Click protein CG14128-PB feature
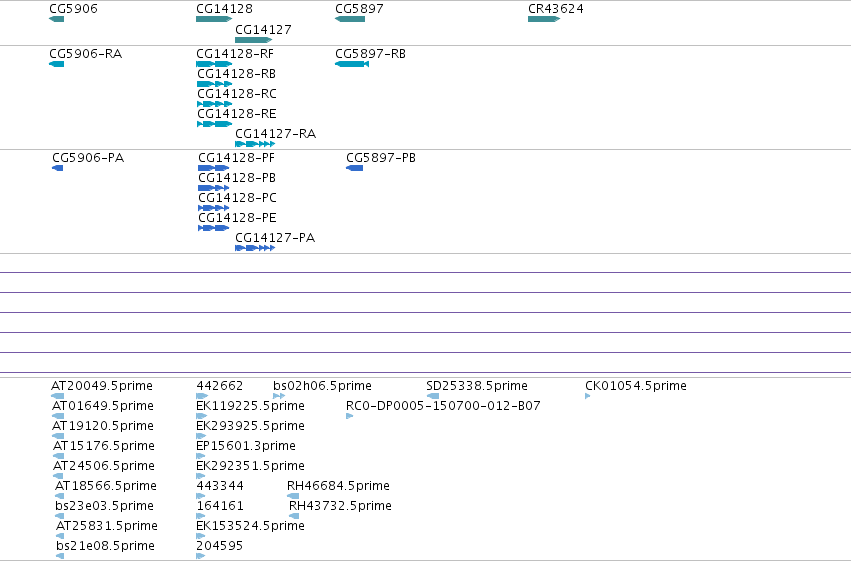Screen dimensions: 851x561 (x=214, y=188)
